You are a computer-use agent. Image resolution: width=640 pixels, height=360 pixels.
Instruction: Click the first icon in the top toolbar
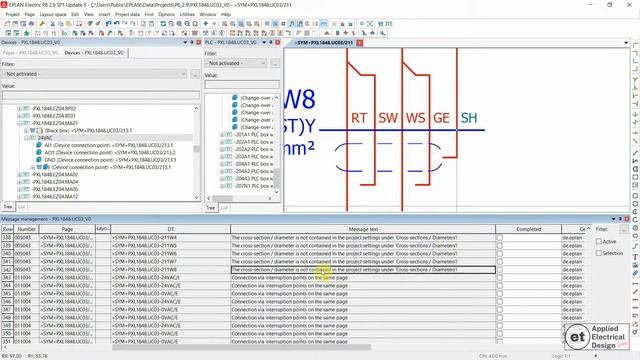point(7,24)
